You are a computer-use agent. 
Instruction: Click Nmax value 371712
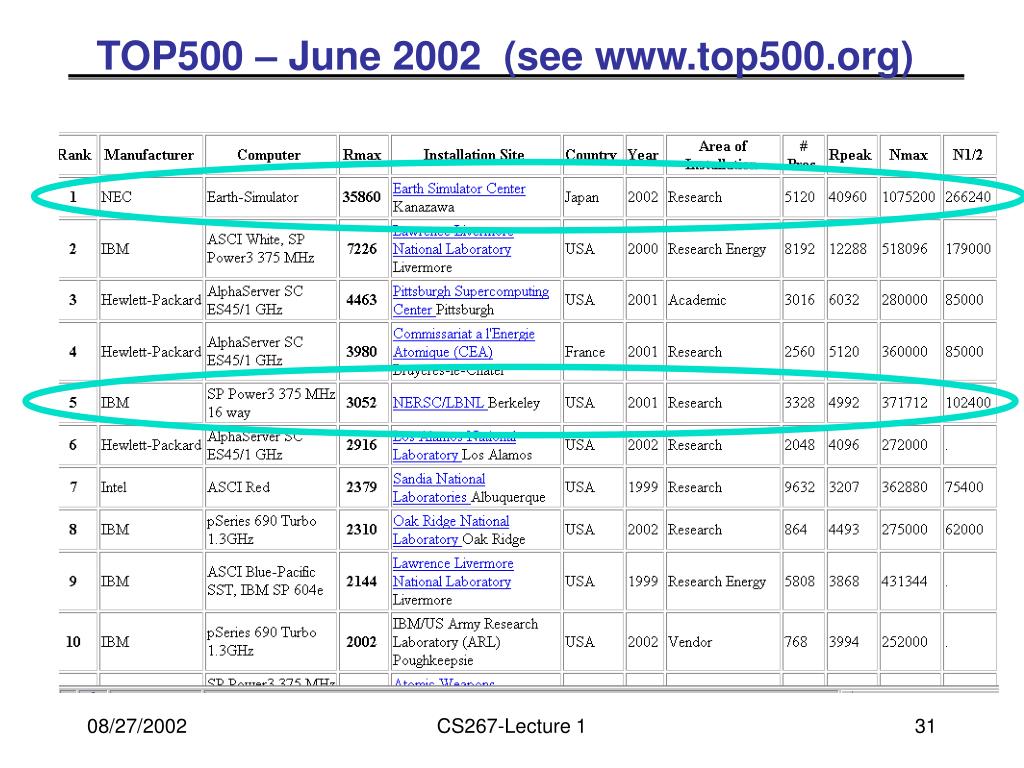(x=904, y=403)
